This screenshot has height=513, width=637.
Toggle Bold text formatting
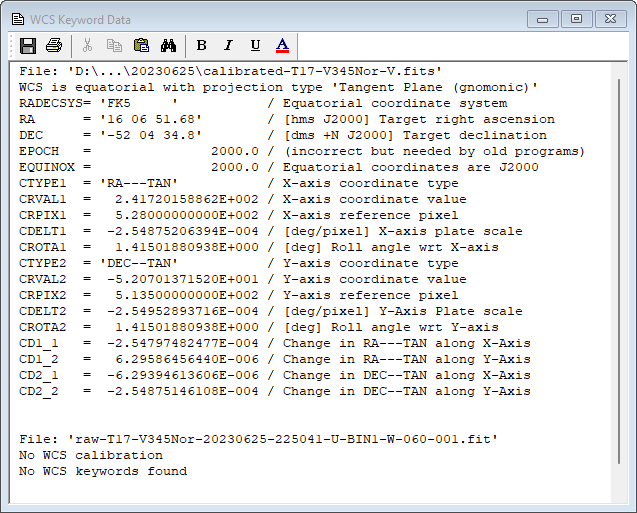(201, 45)
